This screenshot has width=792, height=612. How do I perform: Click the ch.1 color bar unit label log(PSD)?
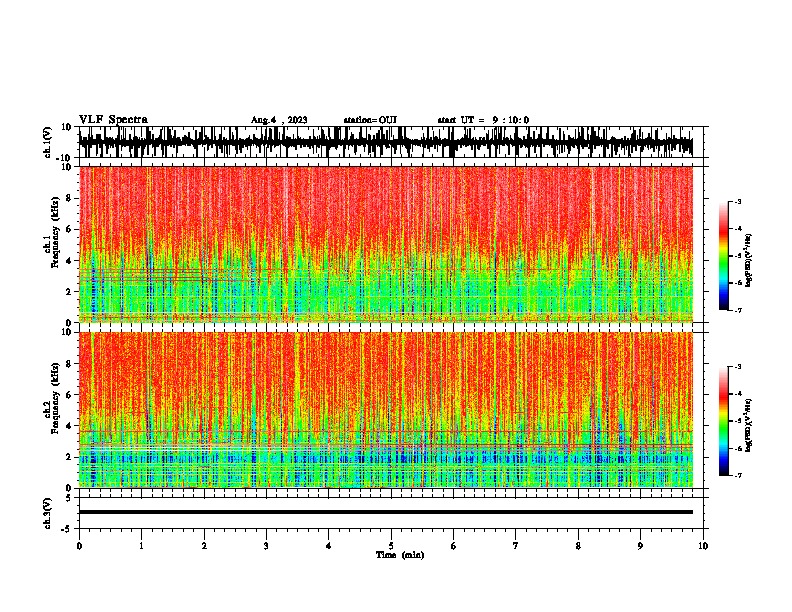(749, 260)
